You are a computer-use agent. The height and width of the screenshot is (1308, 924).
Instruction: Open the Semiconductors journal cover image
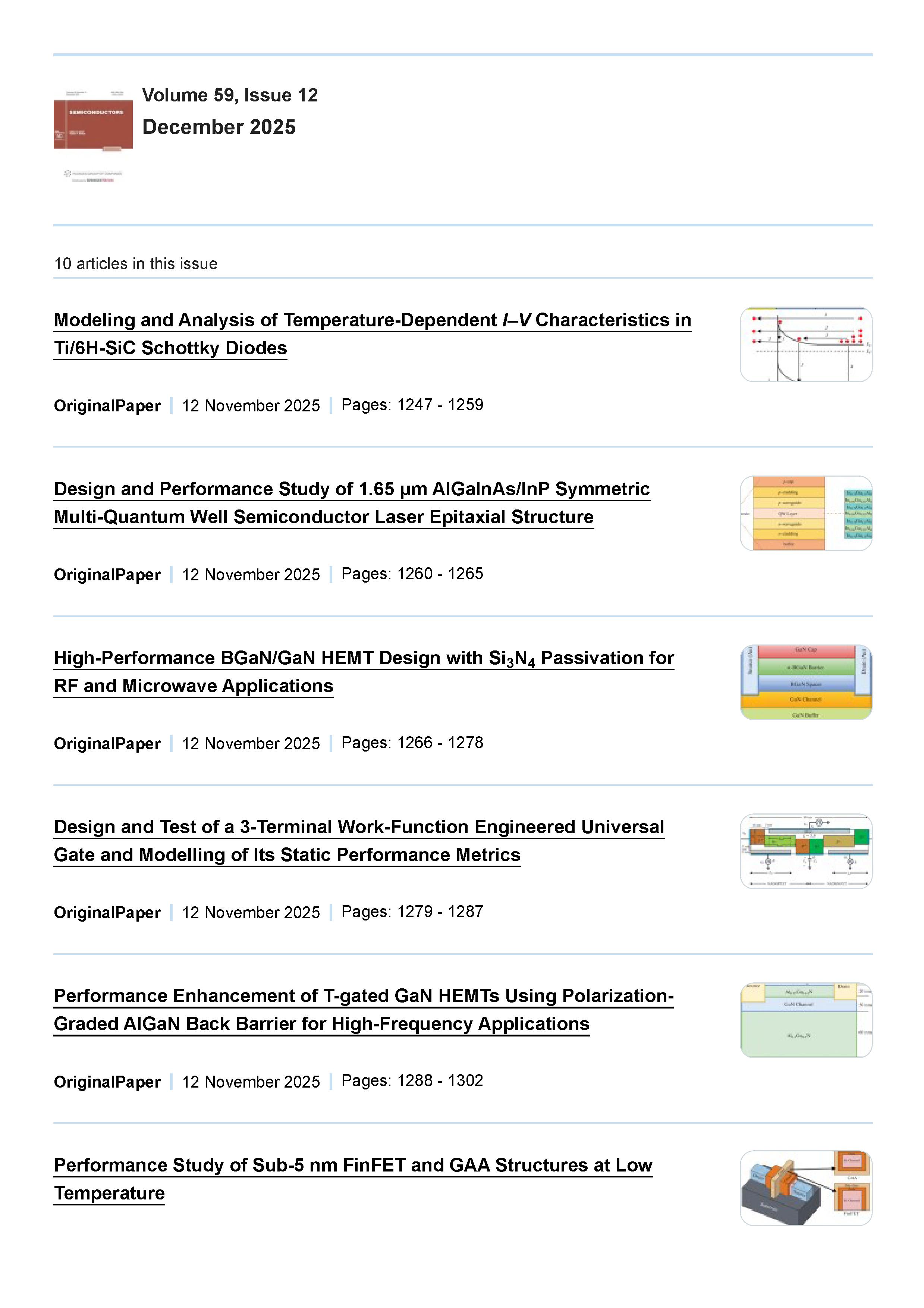click(x=93, y=120)
